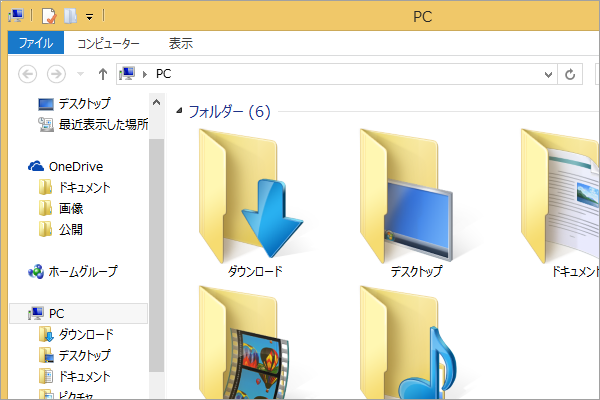Select the ドキュメント folder large icon
Screen dimensions: 600x400
click(x=560, y=195)
